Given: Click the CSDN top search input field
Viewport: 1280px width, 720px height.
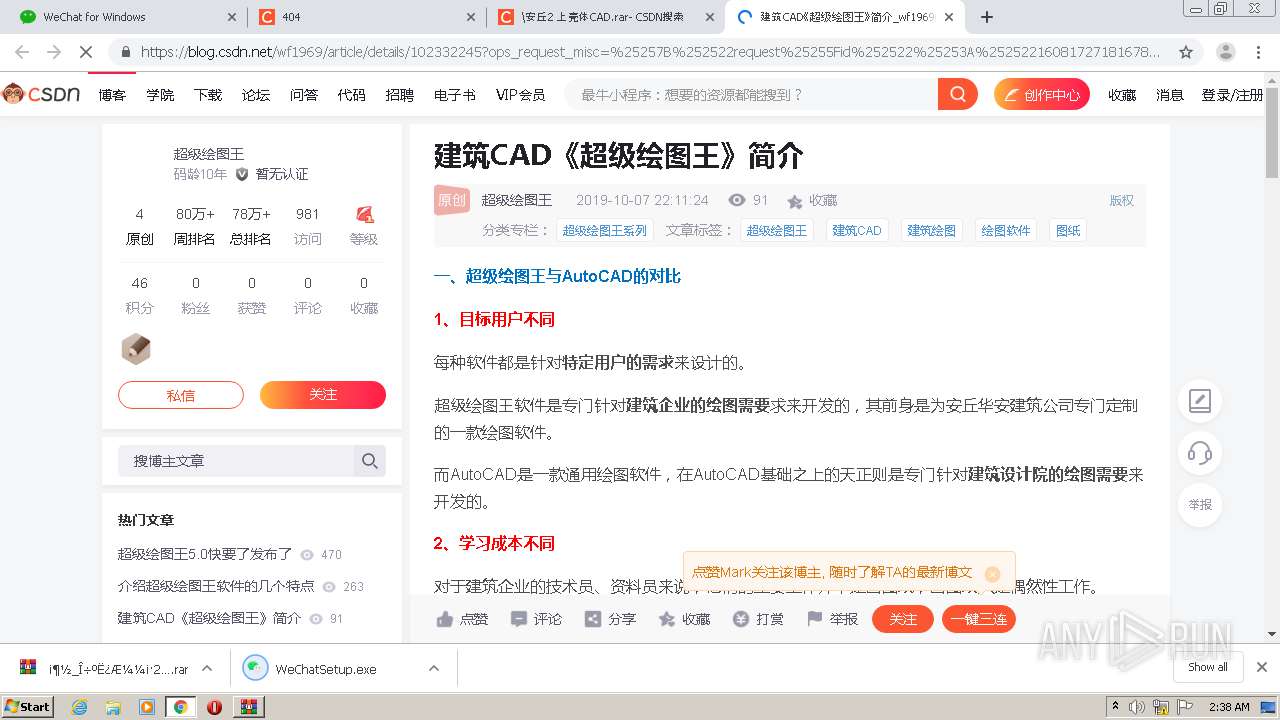Looking at the screenshot, I should click(752, 95).
